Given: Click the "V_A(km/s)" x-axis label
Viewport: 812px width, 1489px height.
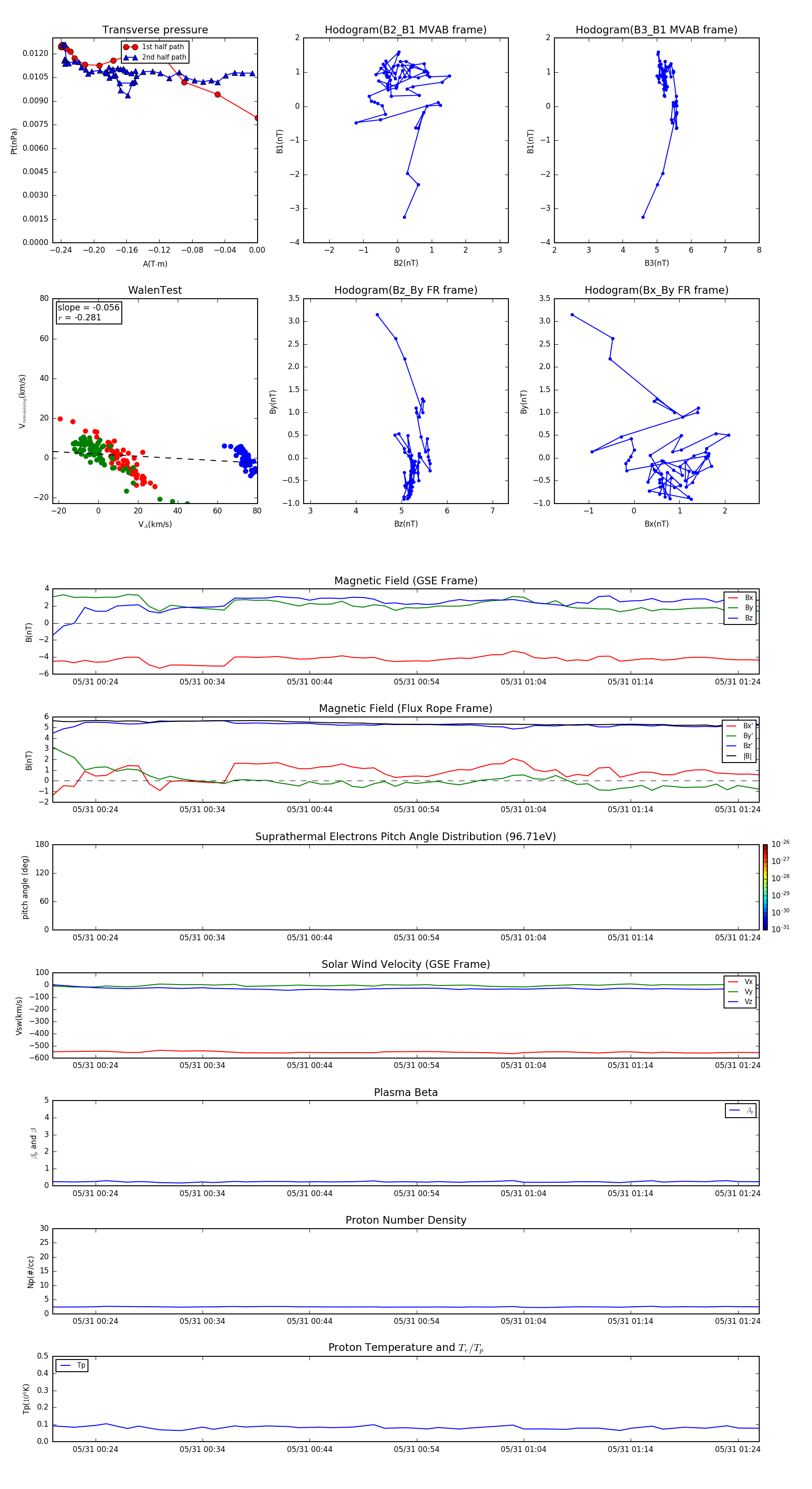Looking at the screenshot, I should pos(155,524).
